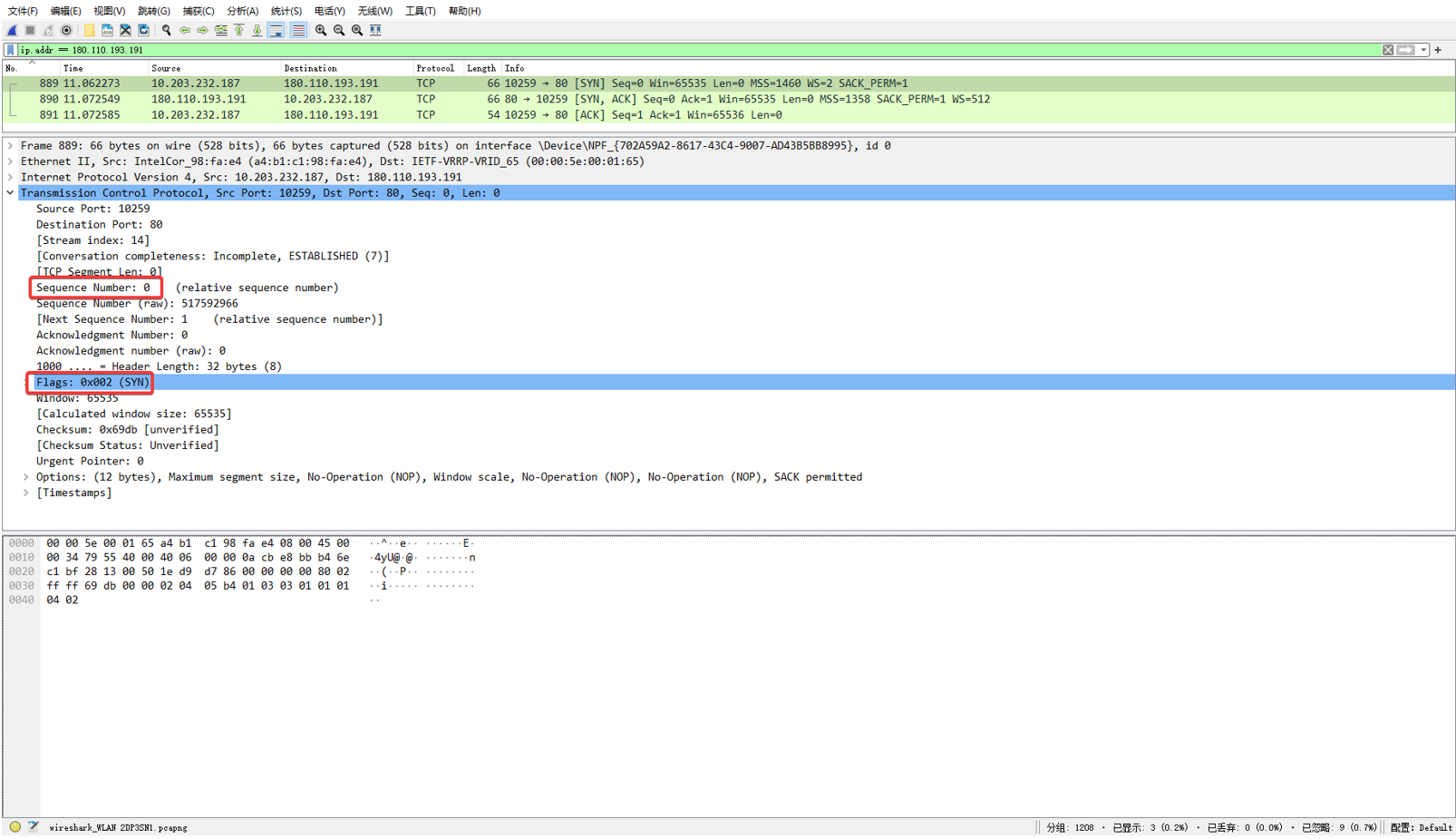Click the 配置: Default profile in status bar
Image resolution: width=1456 pixels, height=839 pixels.
pos(1422,827)
